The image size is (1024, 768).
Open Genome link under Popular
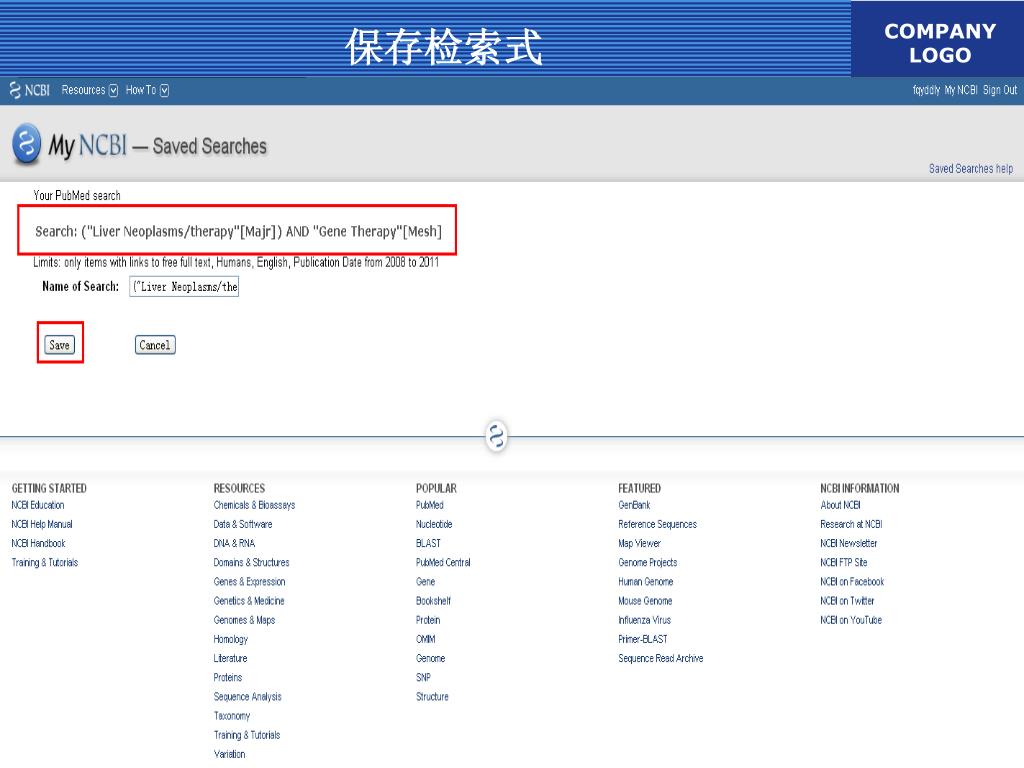point(431,658)
